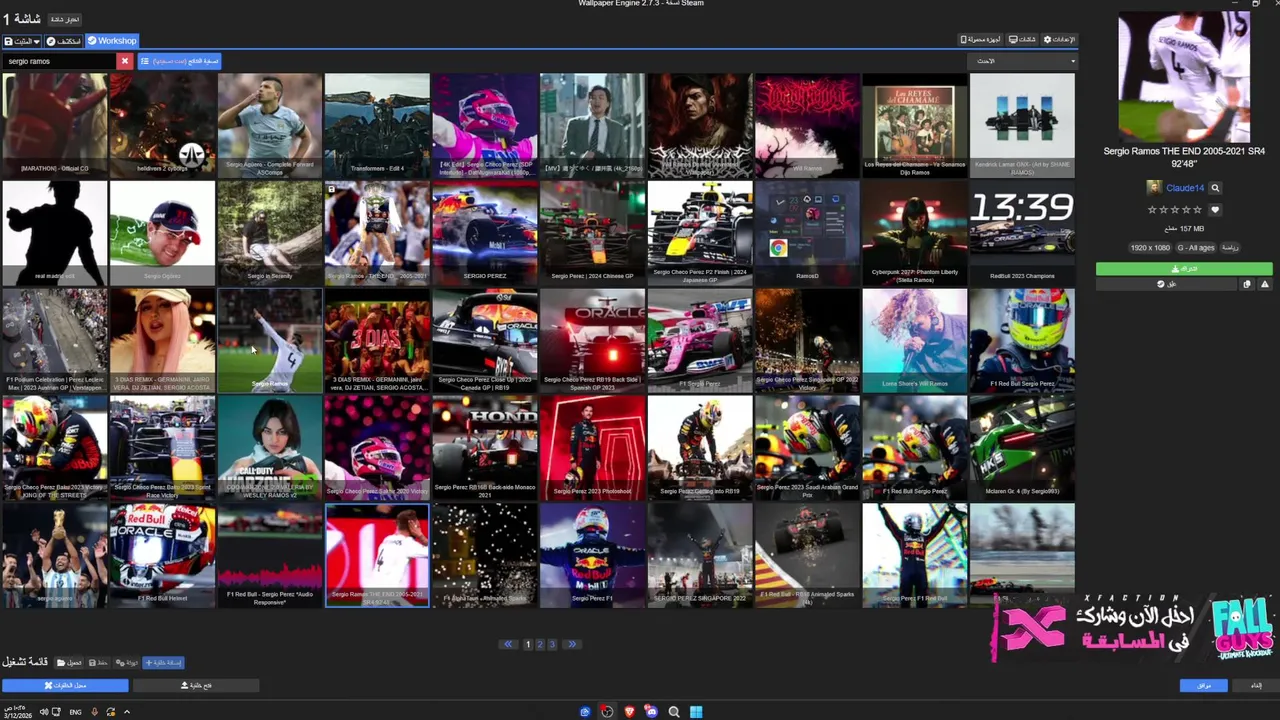1280x720 pixels.
Task: Switch to the Workshop tab
Action: pyautogui.click(x=111, y=41)
